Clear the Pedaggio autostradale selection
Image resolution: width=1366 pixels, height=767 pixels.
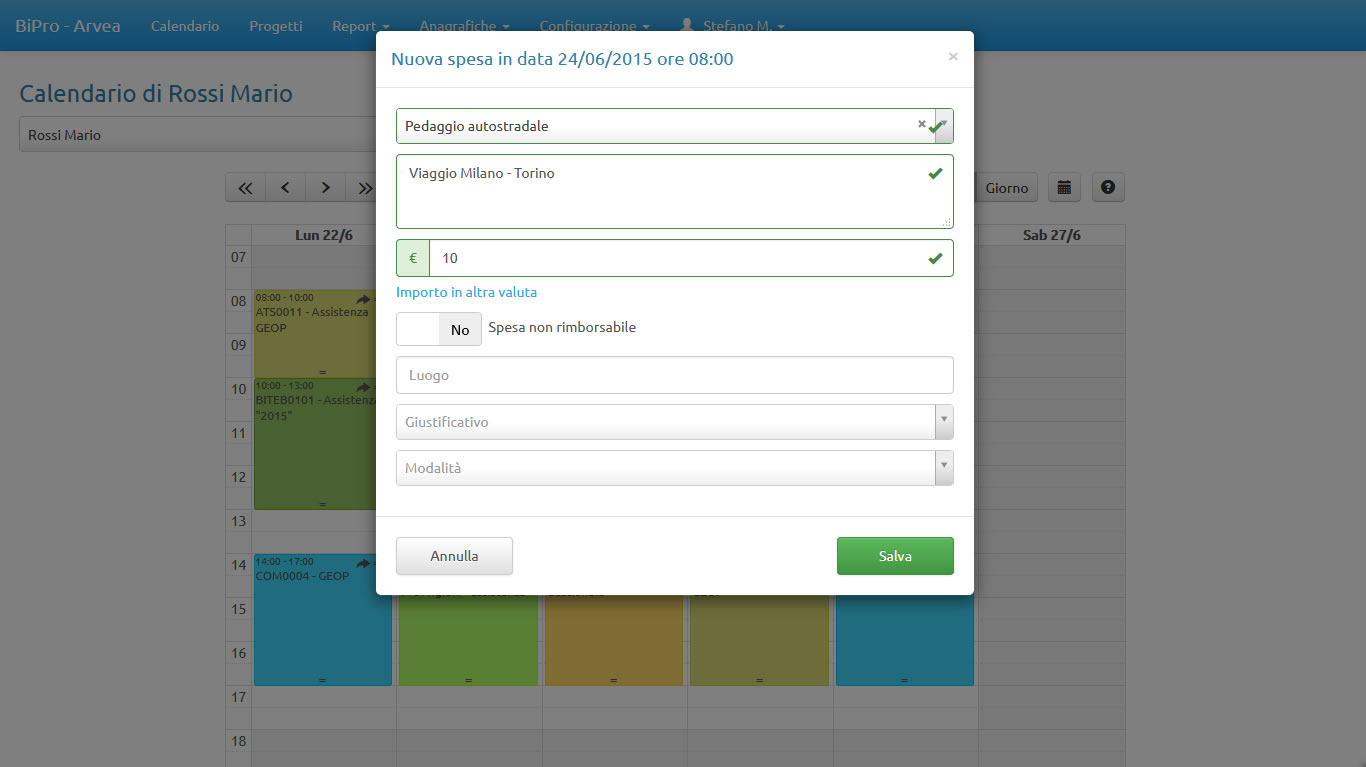(x=921, y=124)
